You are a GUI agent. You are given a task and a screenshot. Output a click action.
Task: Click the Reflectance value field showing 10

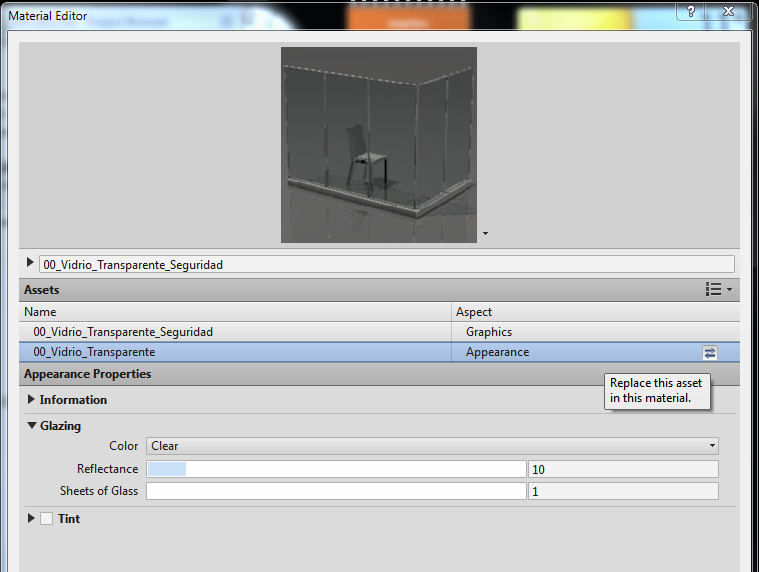(x=623, y=469)
